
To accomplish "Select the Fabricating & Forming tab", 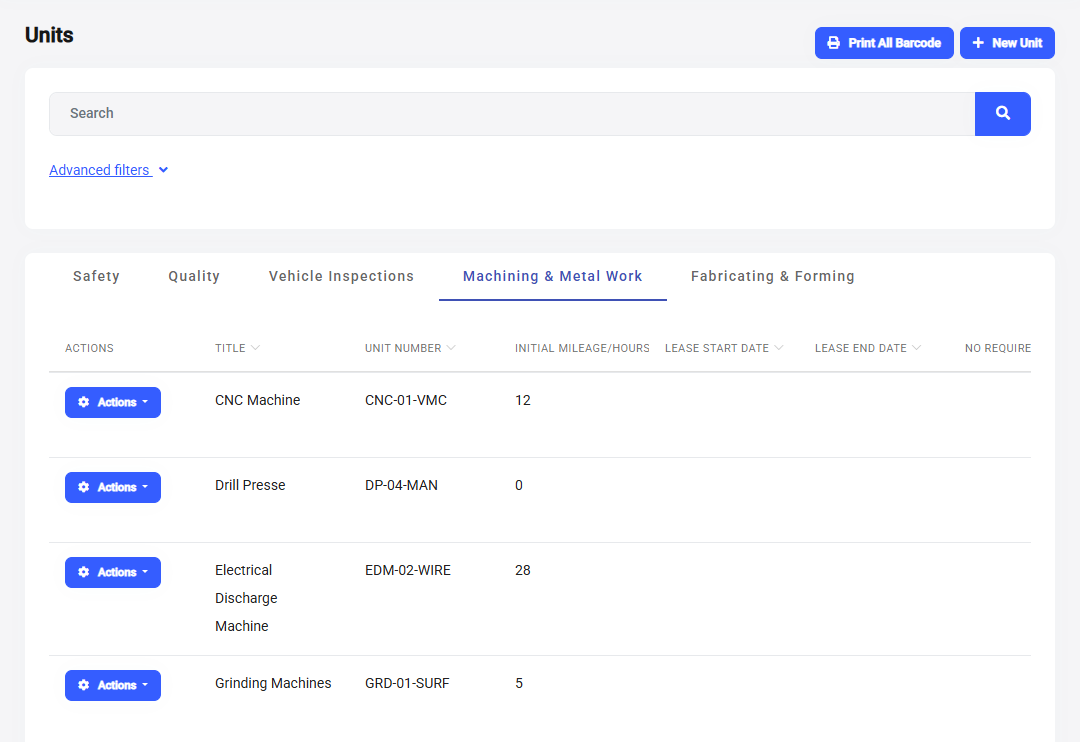I will [x=772, y=276].
